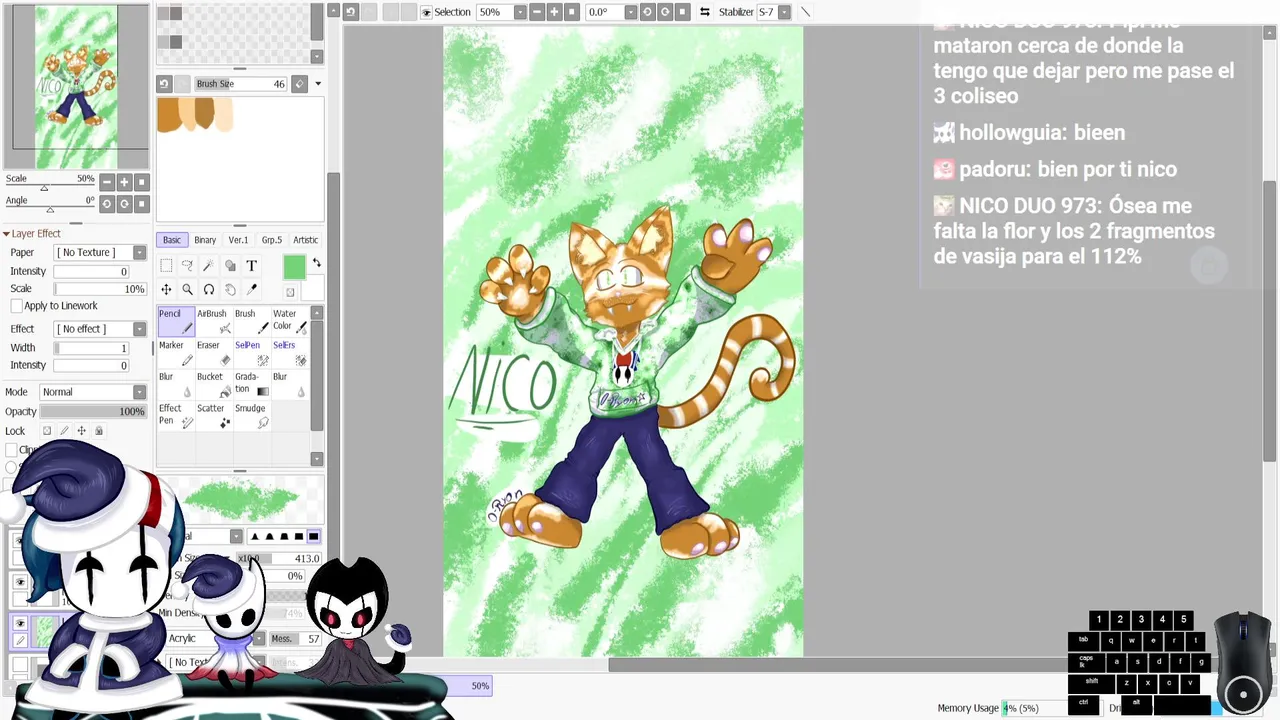Choose the Gradation tool
The height and width of the screenshot is (720, 1280).
[251, 385]
